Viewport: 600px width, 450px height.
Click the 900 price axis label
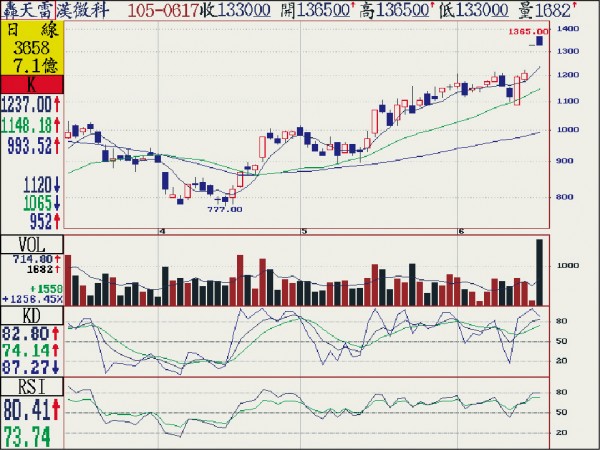coord(564,161)
